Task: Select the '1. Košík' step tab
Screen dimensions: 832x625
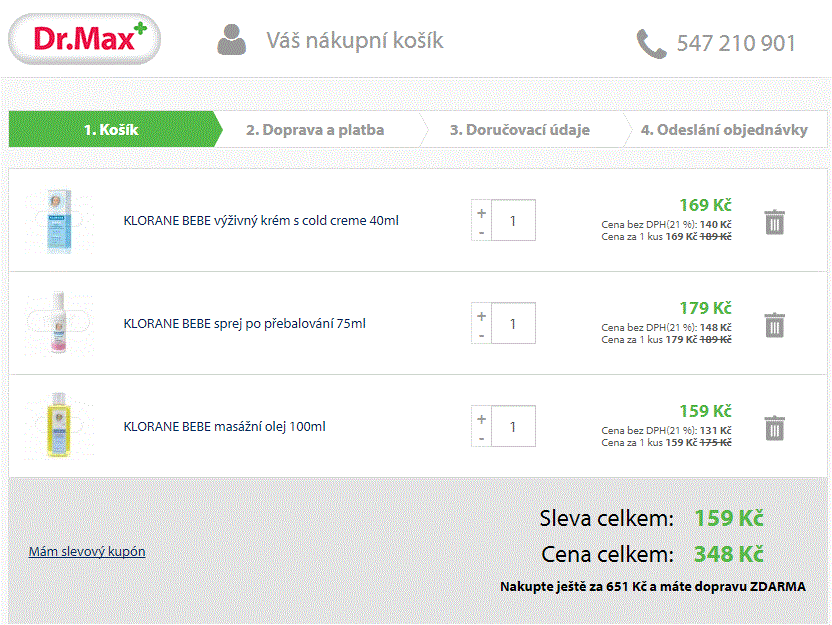Action: [111, 130]
